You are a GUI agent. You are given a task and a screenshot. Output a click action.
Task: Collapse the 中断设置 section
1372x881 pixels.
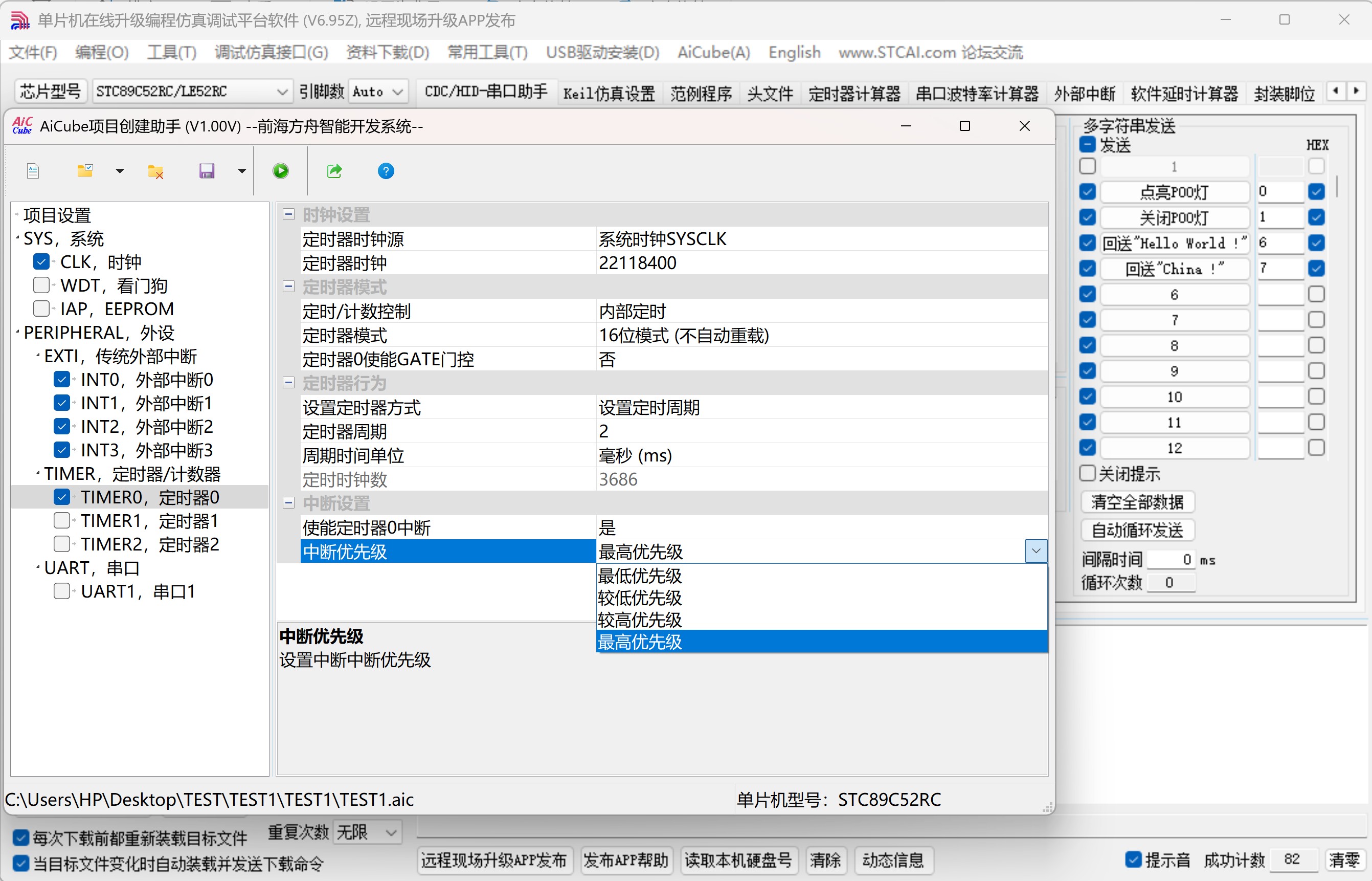click(289, 503)
